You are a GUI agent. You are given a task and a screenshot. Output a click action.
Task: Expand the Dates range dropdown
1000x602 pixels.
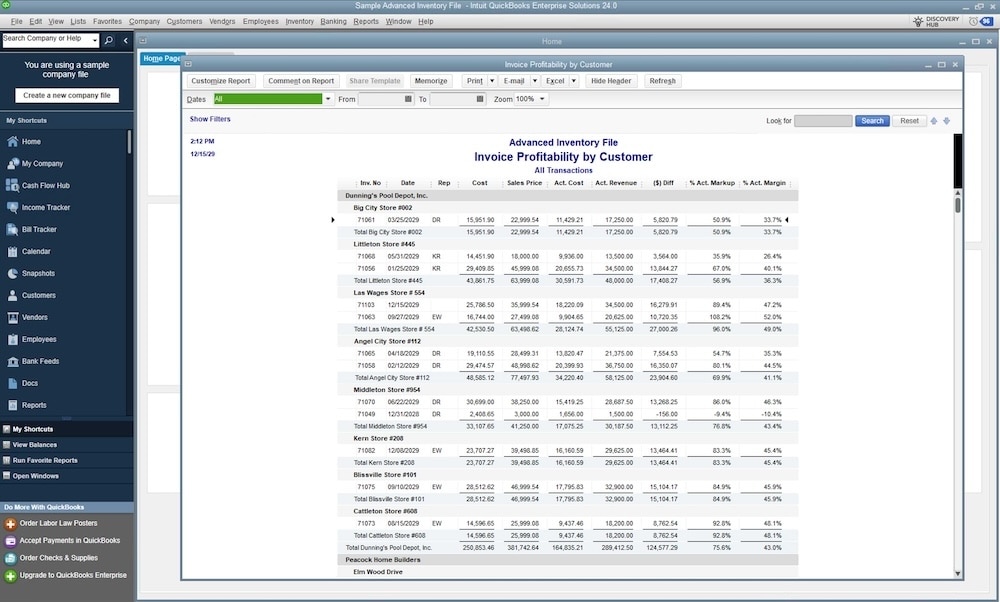(328, 100)
